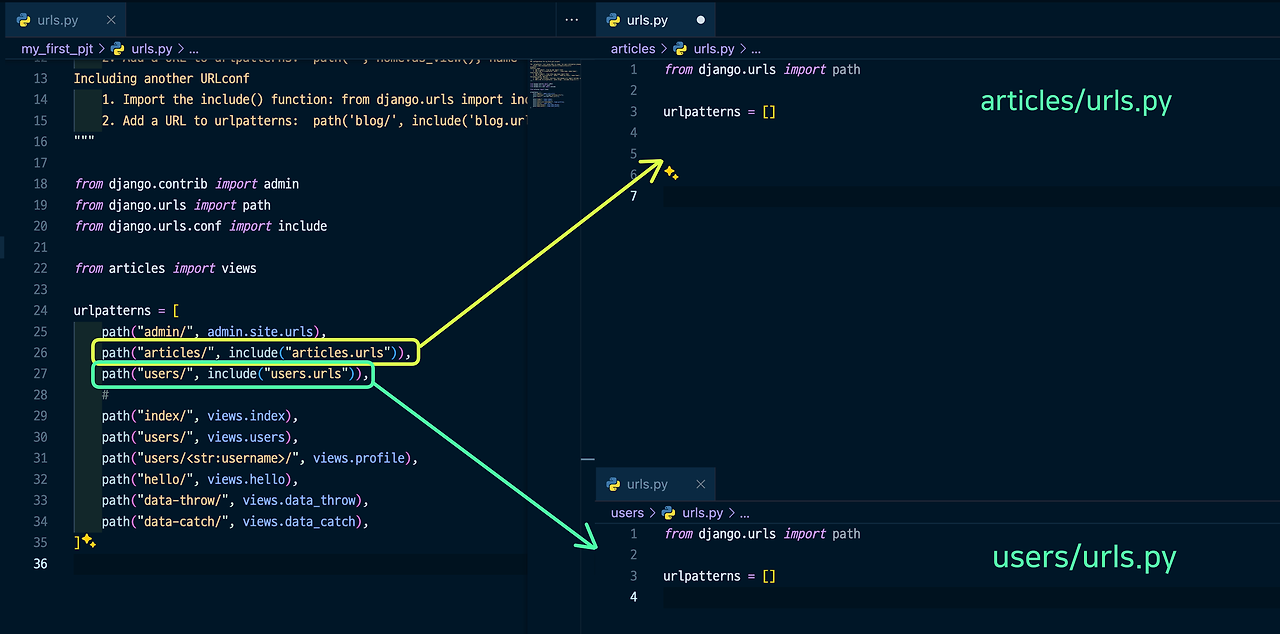
Task: Click line number 36 in left editor
Action: pos(40,563)
